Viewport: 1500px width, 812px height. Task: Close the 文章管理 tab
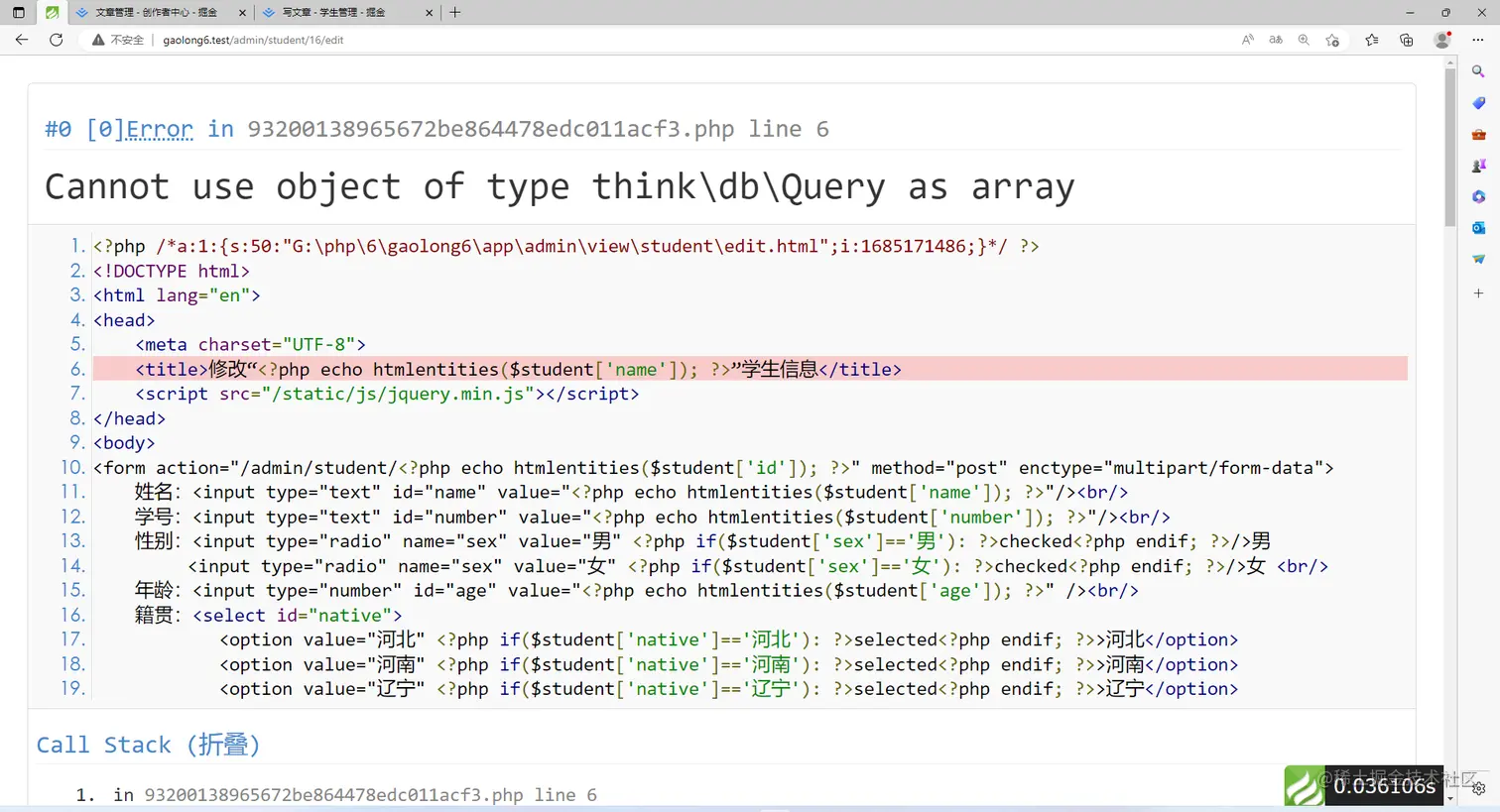(x=242, y=13)
